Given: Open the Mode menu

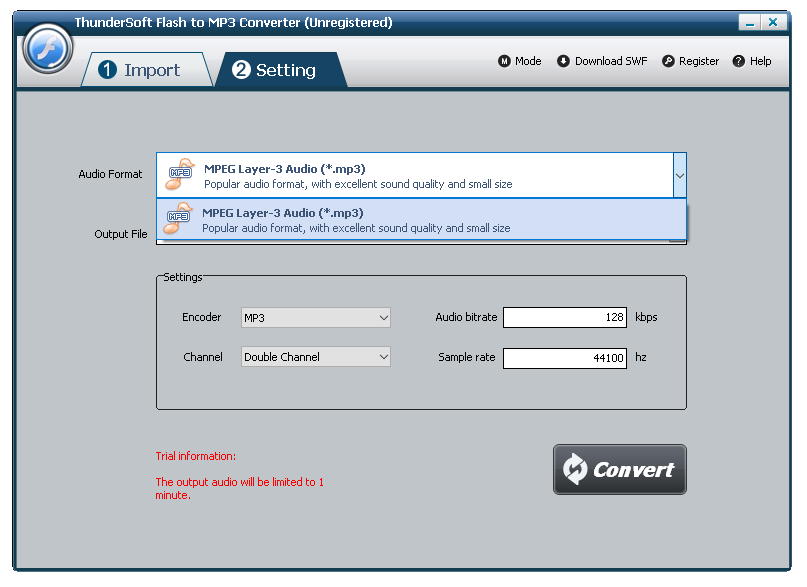Looking at the screenshot, I should coord(520,61).
